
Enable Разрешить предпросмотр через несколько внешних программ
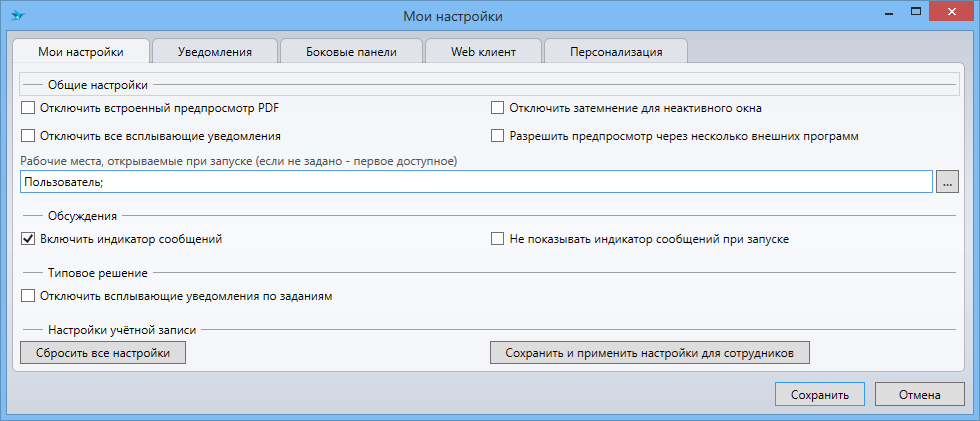[x=497, y=135]
